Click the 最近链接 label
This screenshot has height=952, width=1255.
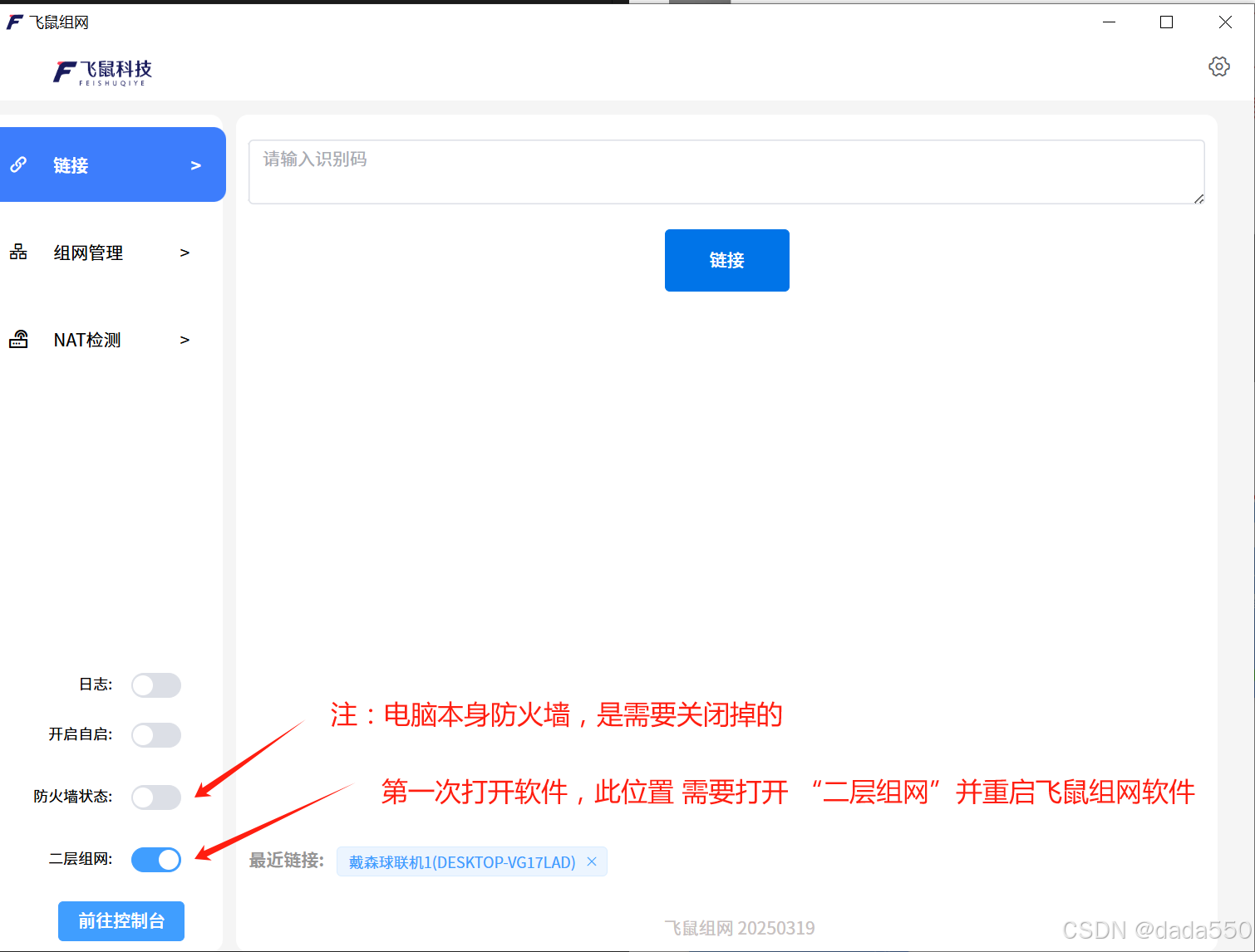click(x=287, y=861)
